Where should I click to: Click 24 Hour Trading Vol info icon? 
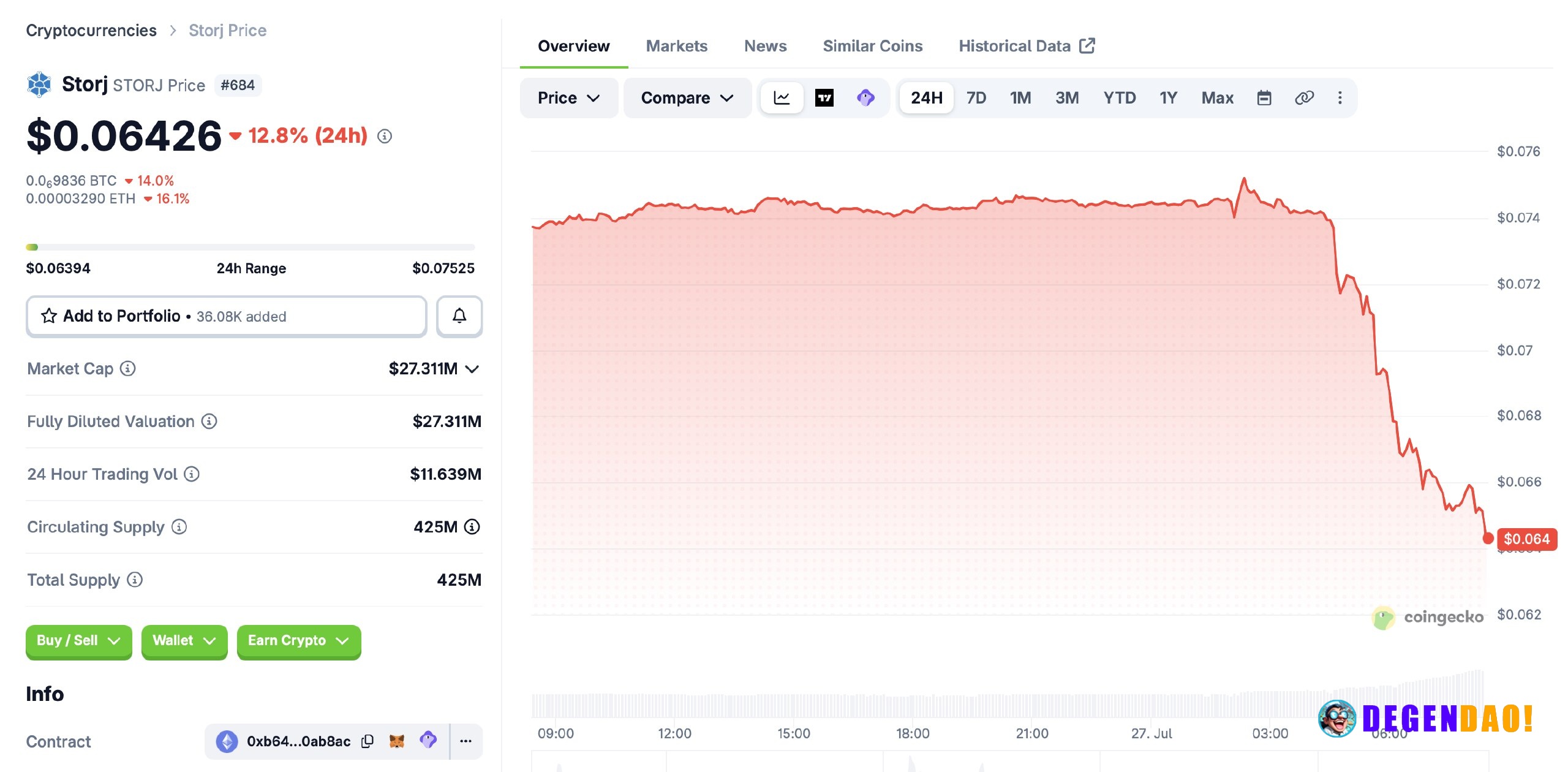pos(192,474)
